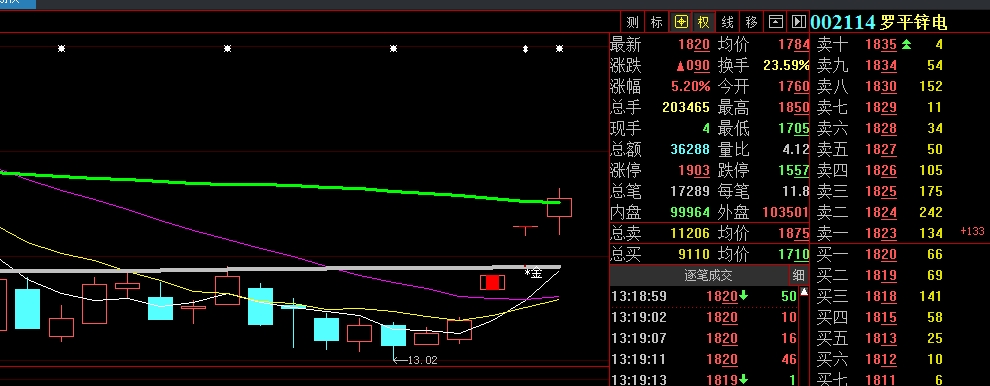This screenshot has height=386, width=990.
Task: Click the 测 toolbar button
Action: [x=633, y=23]
